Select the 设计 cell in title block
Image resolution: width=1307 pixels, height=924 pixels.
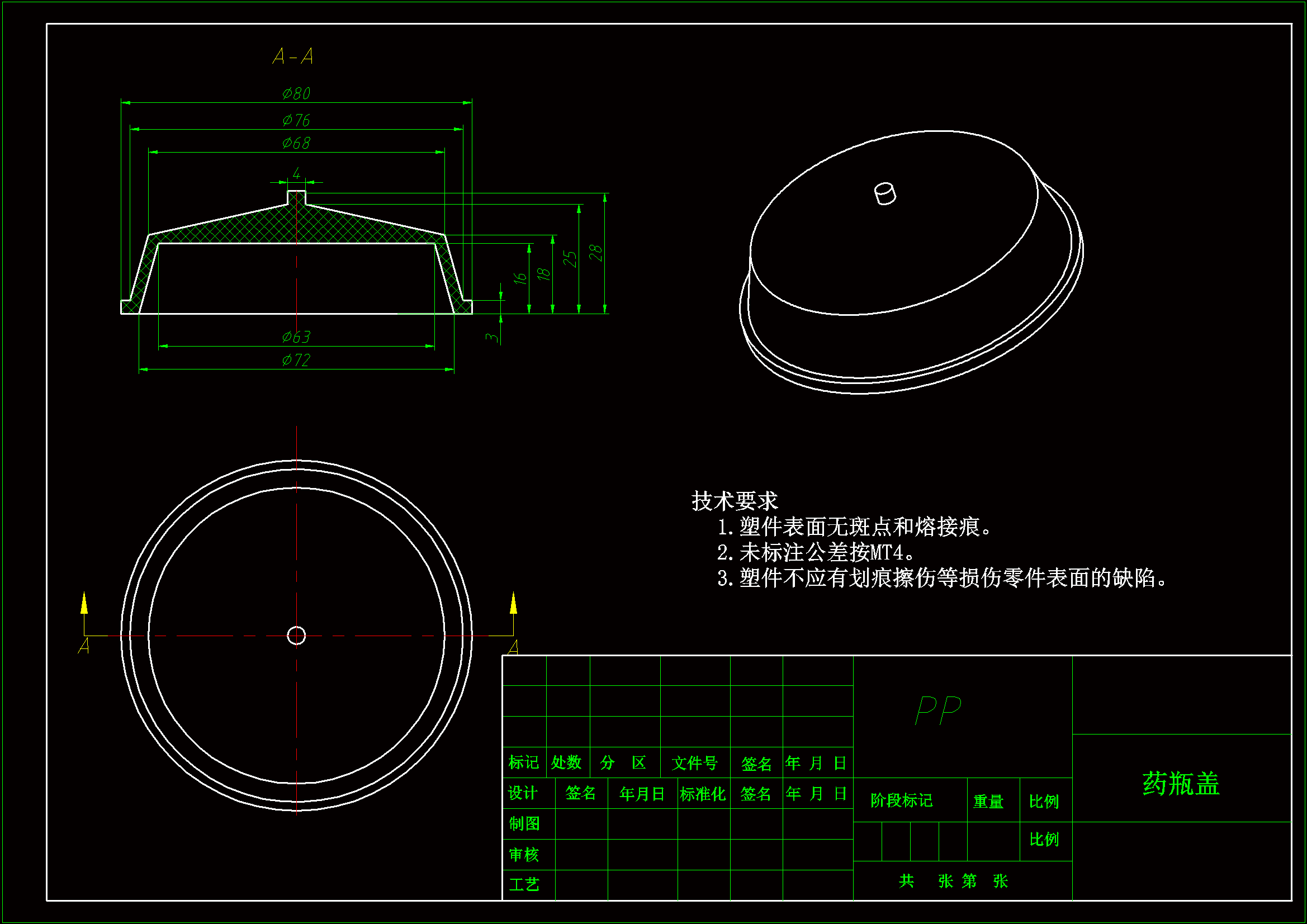pos(523,793)
